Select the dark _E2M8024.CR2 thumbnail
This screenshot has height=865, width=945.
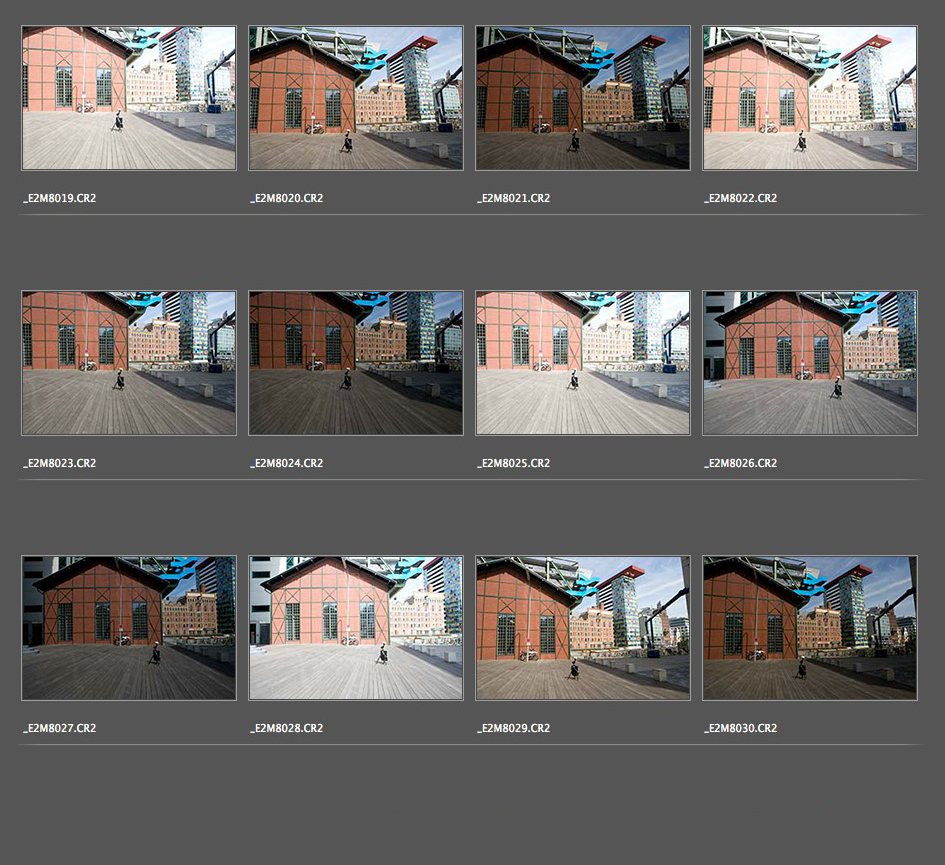[356, 363]
